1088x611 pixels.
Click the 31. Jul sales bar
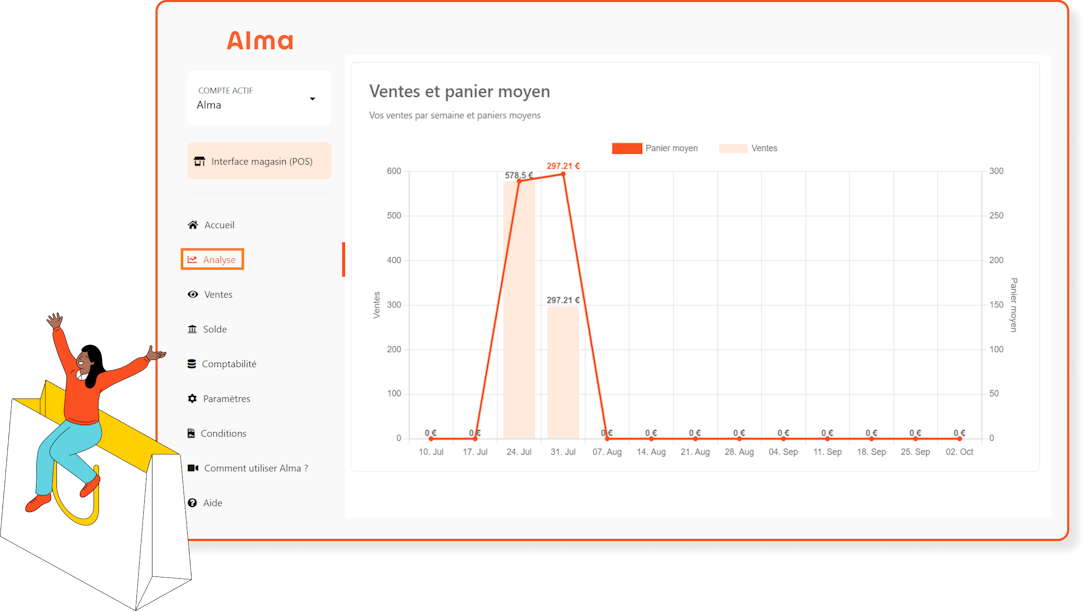pos(563,372)
